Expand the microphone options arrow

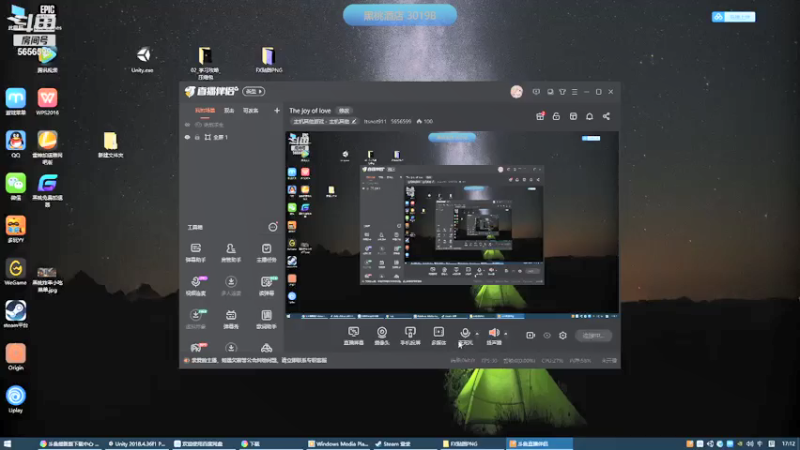coord(477,334)
